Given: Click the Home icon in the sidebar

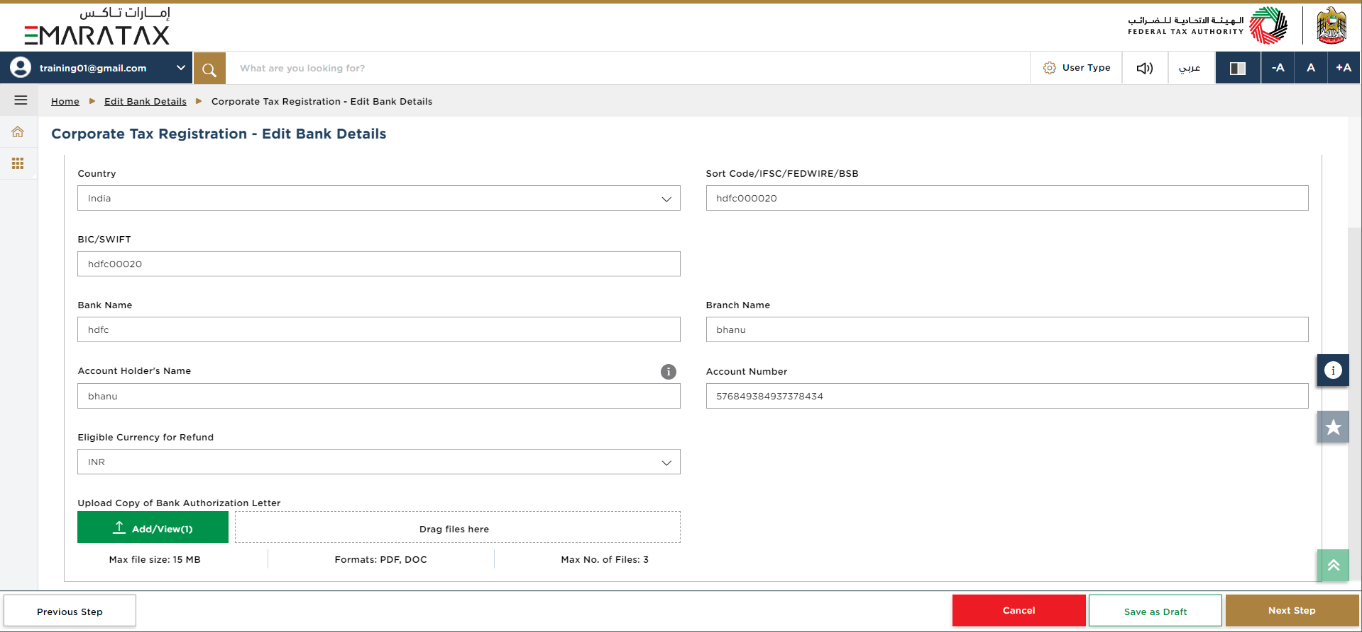Looking at the screenshot, I should 18,132.
